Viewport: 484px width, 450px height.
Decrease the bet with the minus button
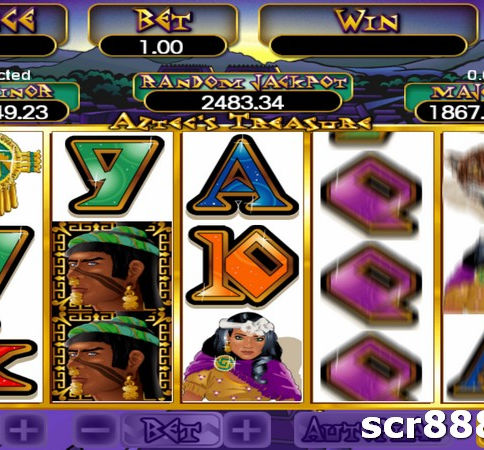(x=96, y=430)
